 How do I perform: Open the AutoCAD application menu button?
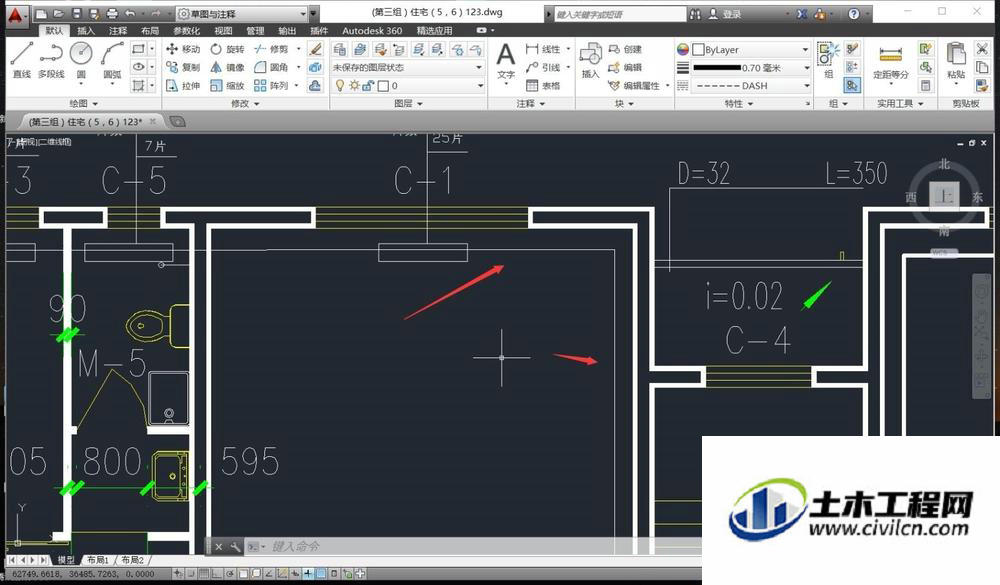point(15,15)
